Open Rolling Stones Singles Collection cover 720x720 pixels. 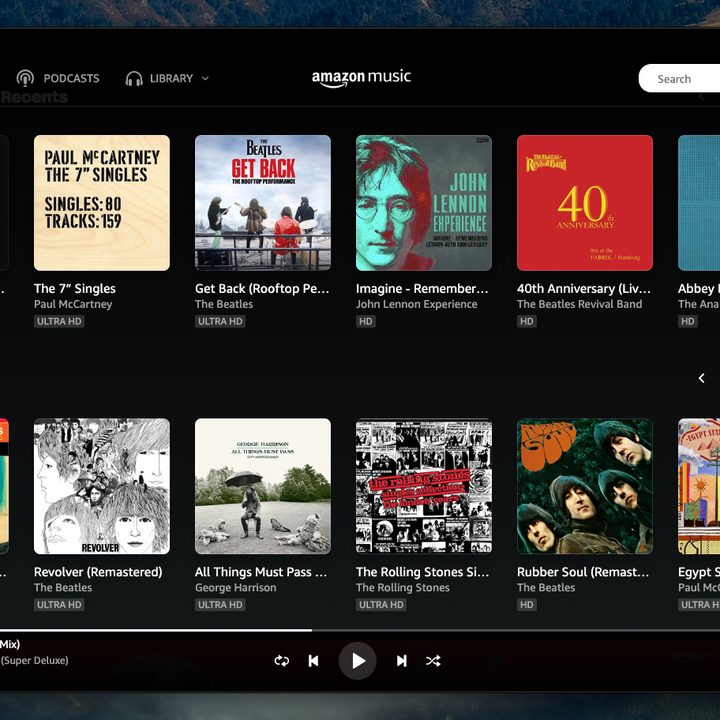pyautogui.click(x=424, y=486)
